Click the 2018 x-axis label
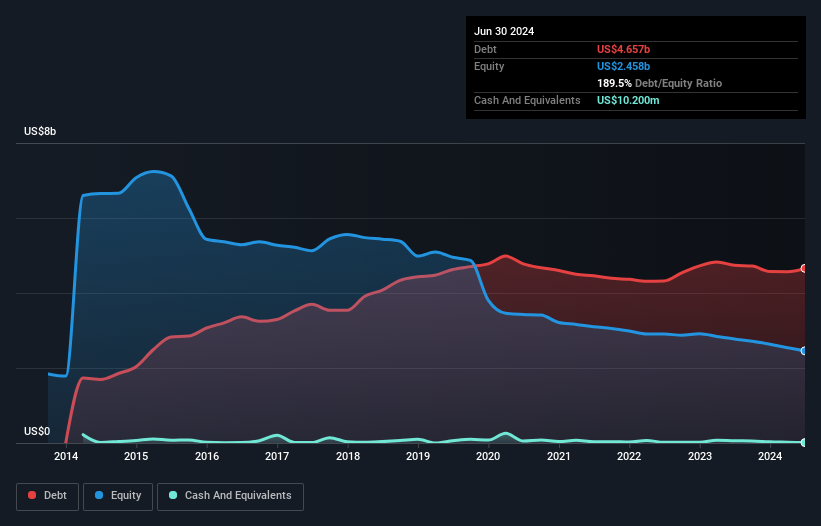Screen dimensions: 821x526 (348, 456)
